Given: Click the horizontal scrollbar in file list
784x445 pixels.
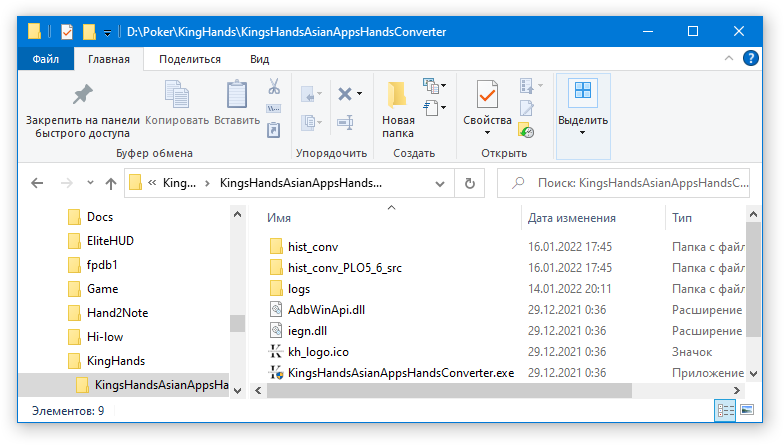Looking at the screenshot, I should point(449,390).
